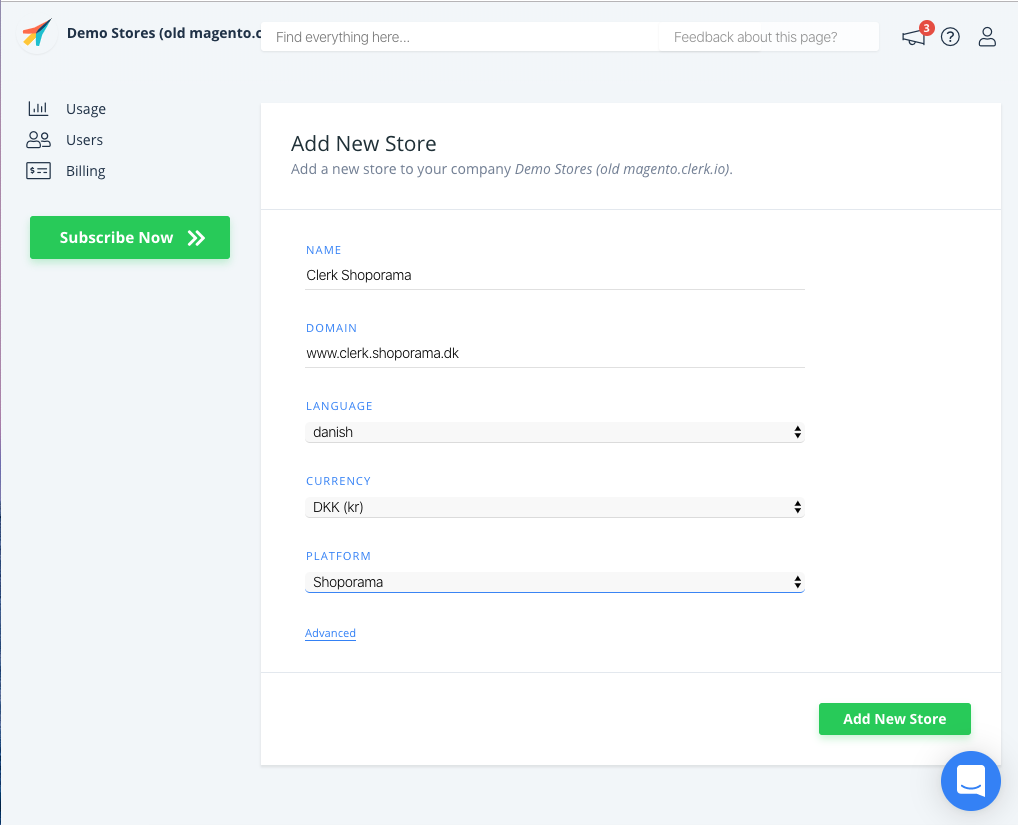Click the Find everything here search box
The image size is (1018, 825).
458,37
